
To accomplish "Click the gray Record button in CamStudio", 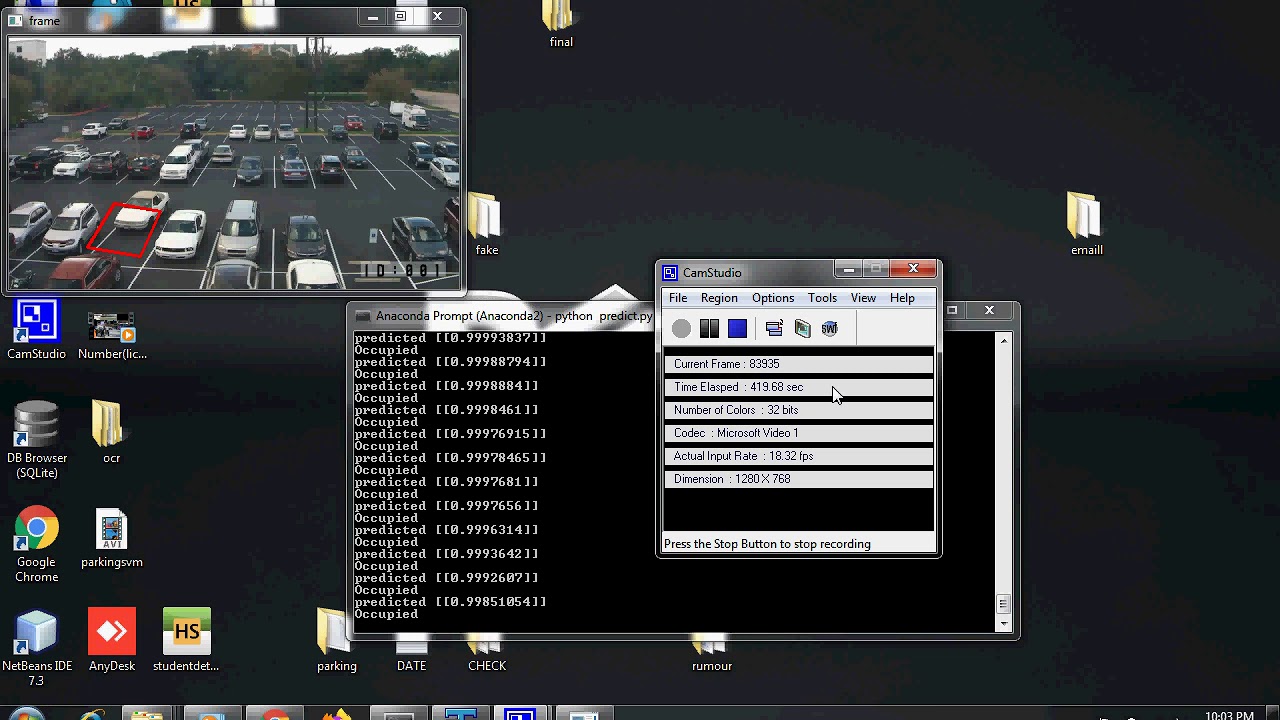I will click(x=681, y=328).
